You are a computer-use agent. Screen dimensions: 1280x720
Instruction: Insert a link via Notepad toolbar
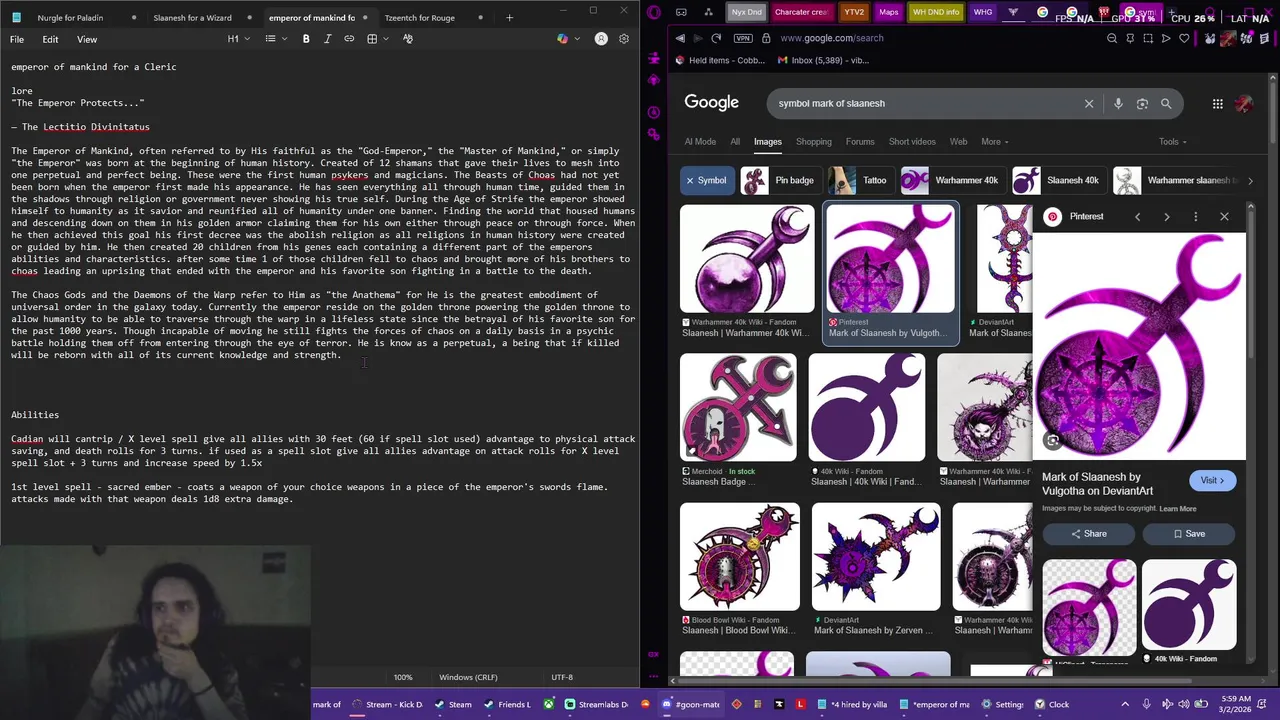coord(349,39)
